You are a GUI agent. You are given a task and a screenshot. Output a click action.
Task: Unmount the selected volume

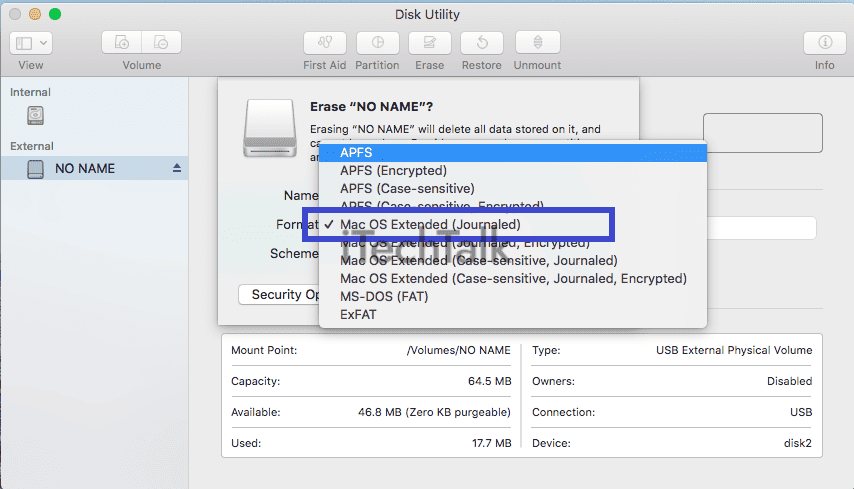click(538, 42)
